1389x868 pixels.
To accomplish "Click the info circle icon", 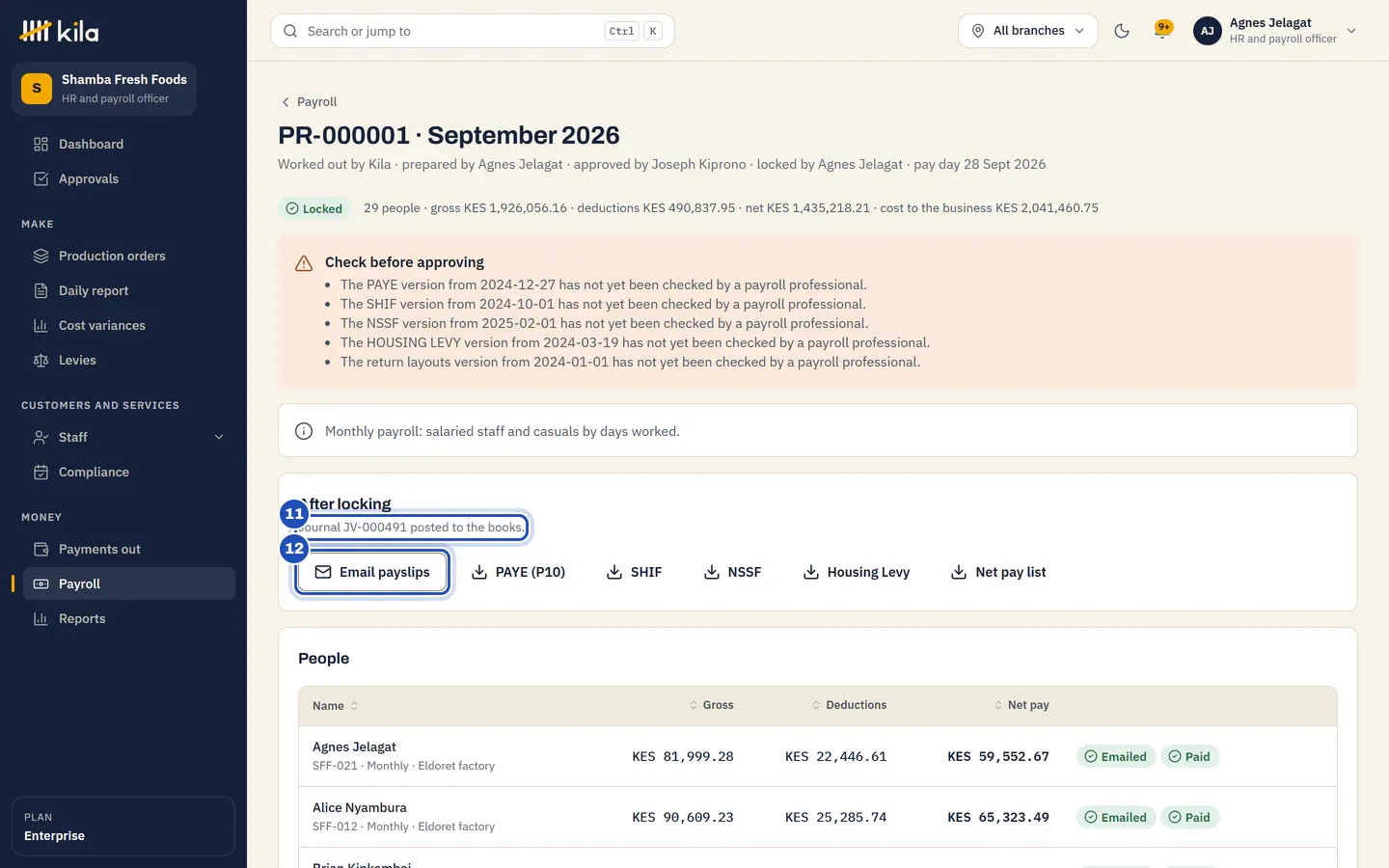I will 304,431.
